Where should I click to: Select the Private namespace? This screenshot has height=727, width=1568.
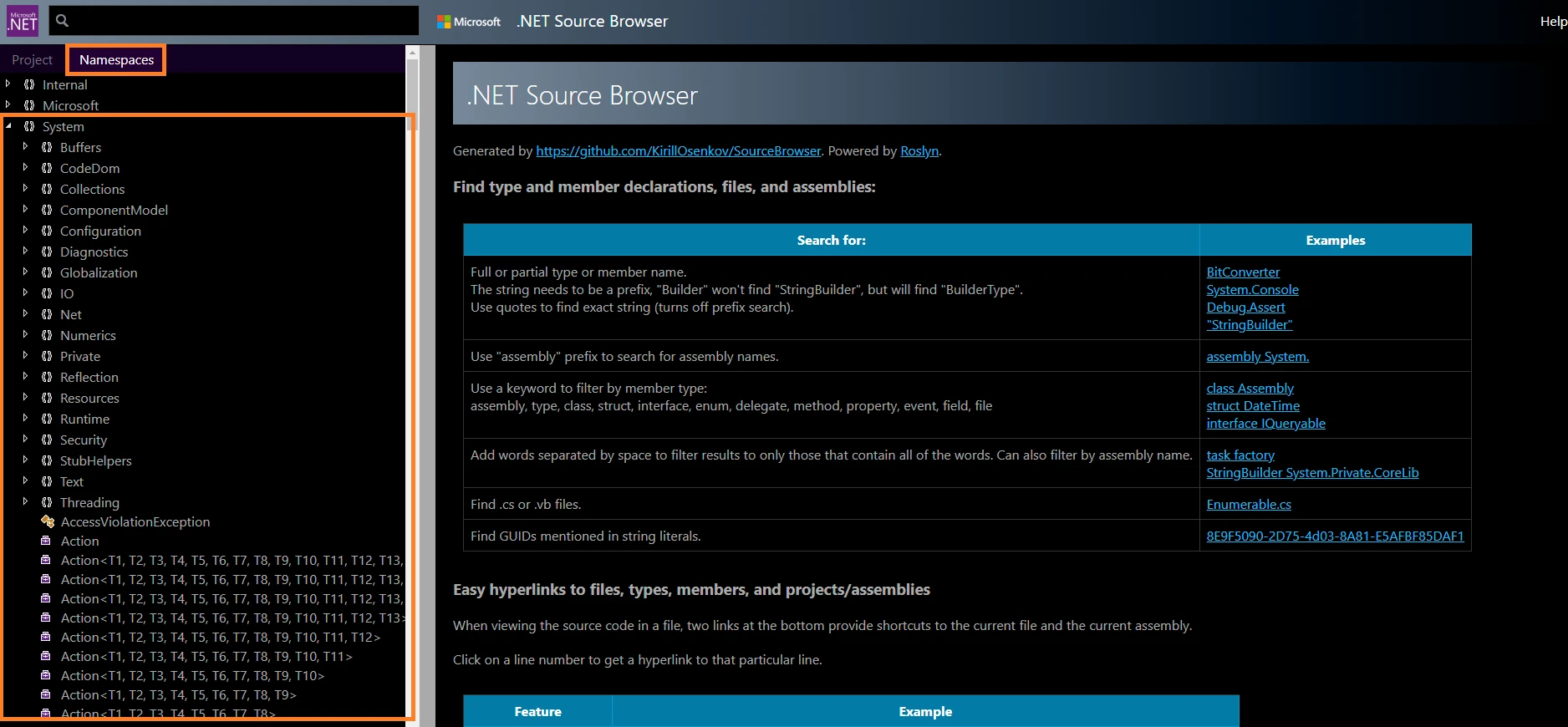pyautogui.click(x=80, y=357)
